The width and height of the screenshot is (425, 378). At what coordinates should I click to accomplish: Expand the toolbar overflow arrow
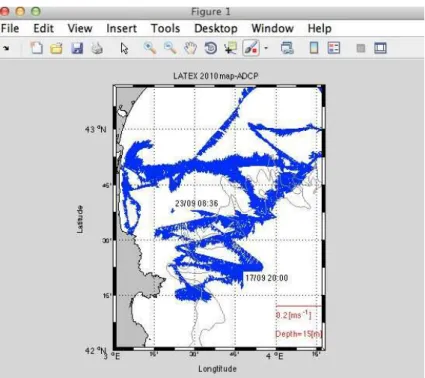(6, 49)
